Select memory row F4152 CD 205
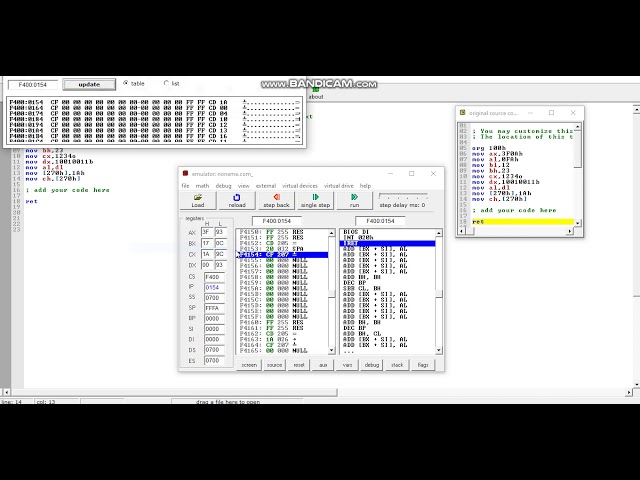This screenshot has width=640, height=480. [x=282, y=243]
